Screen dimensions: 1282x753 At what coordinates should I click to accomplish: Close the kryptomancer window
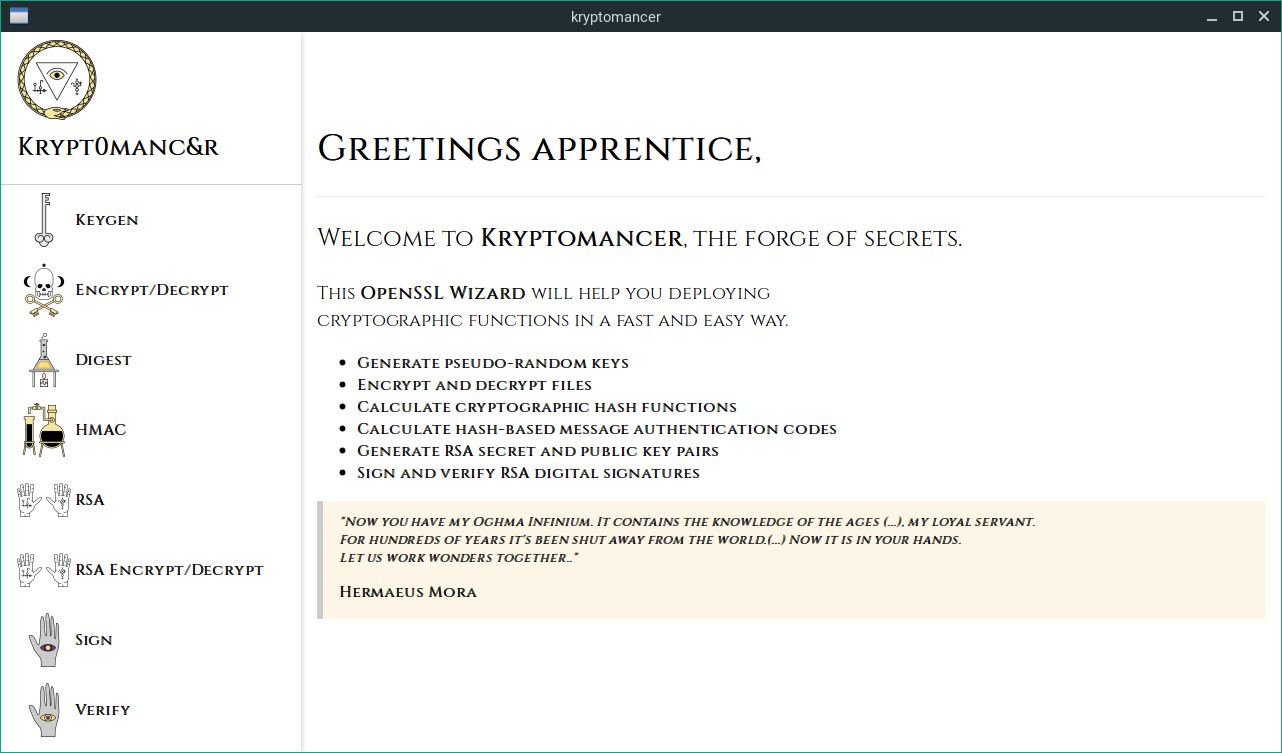point(1263,16)
